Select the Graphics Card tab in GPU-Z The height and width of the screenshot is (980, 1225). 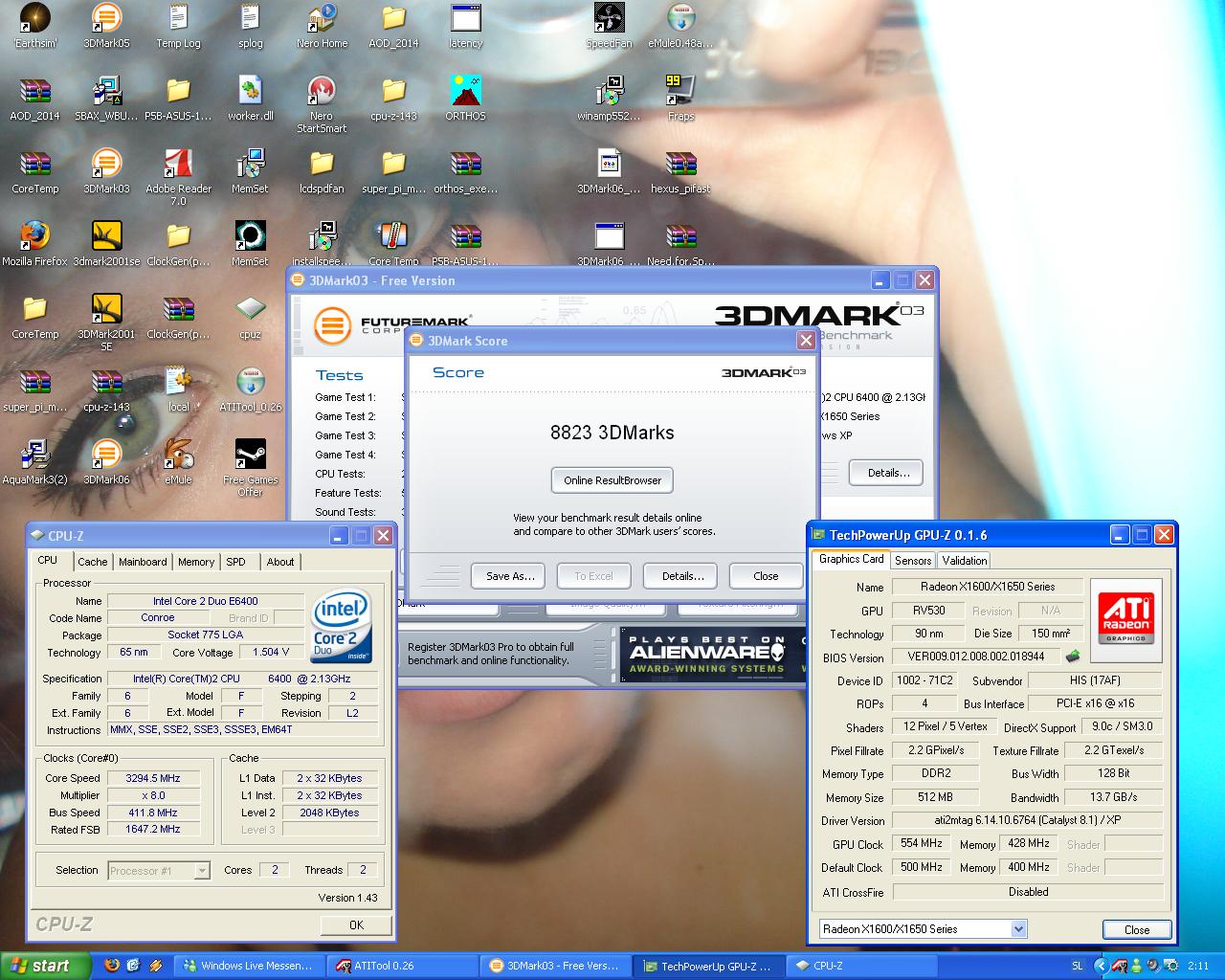(851, 559)
